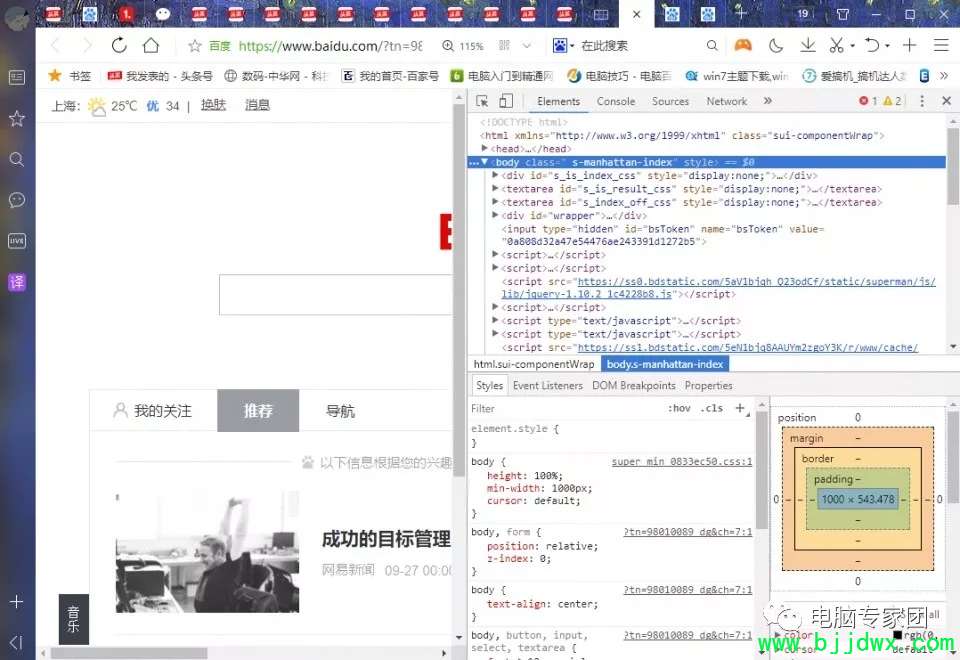Switch to the DevTools Network tab

click(x=726, y=102)
